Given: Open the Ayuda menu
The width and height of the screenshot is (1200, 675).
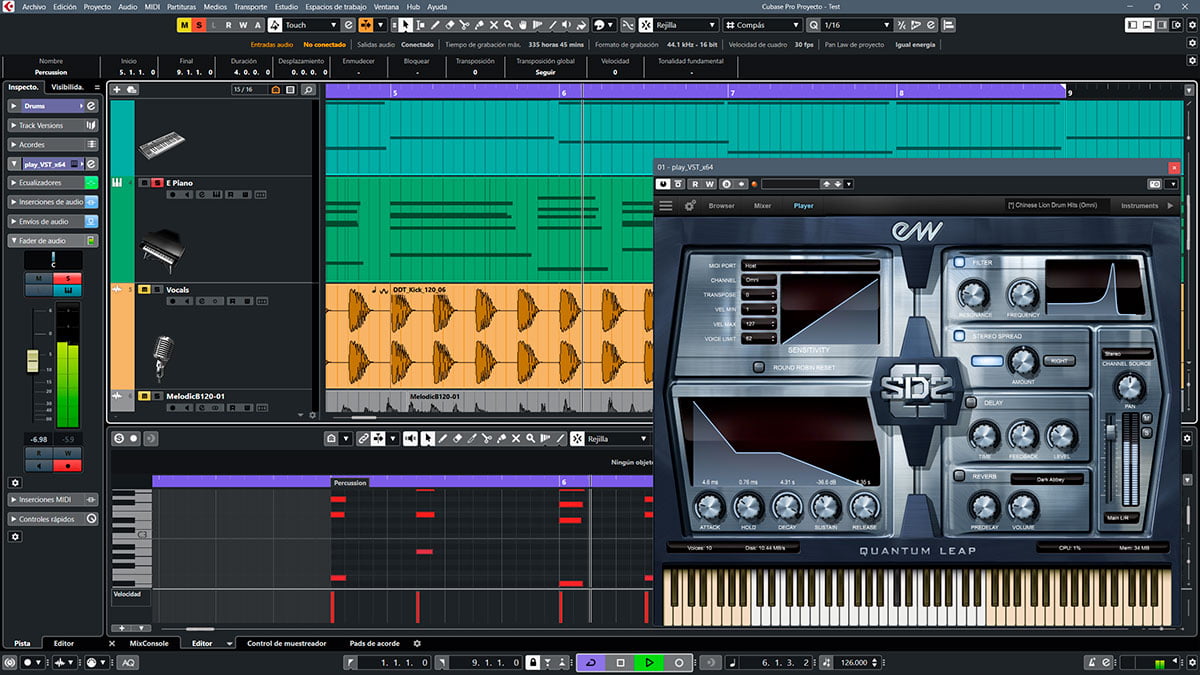Looking at the screenshot, I should (437, 6).
